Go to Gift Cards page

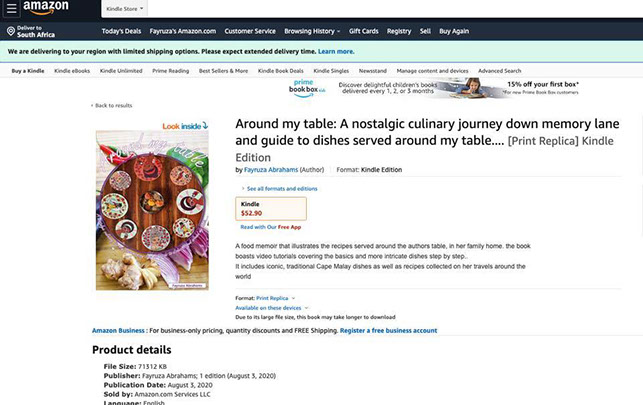(362, 31)
